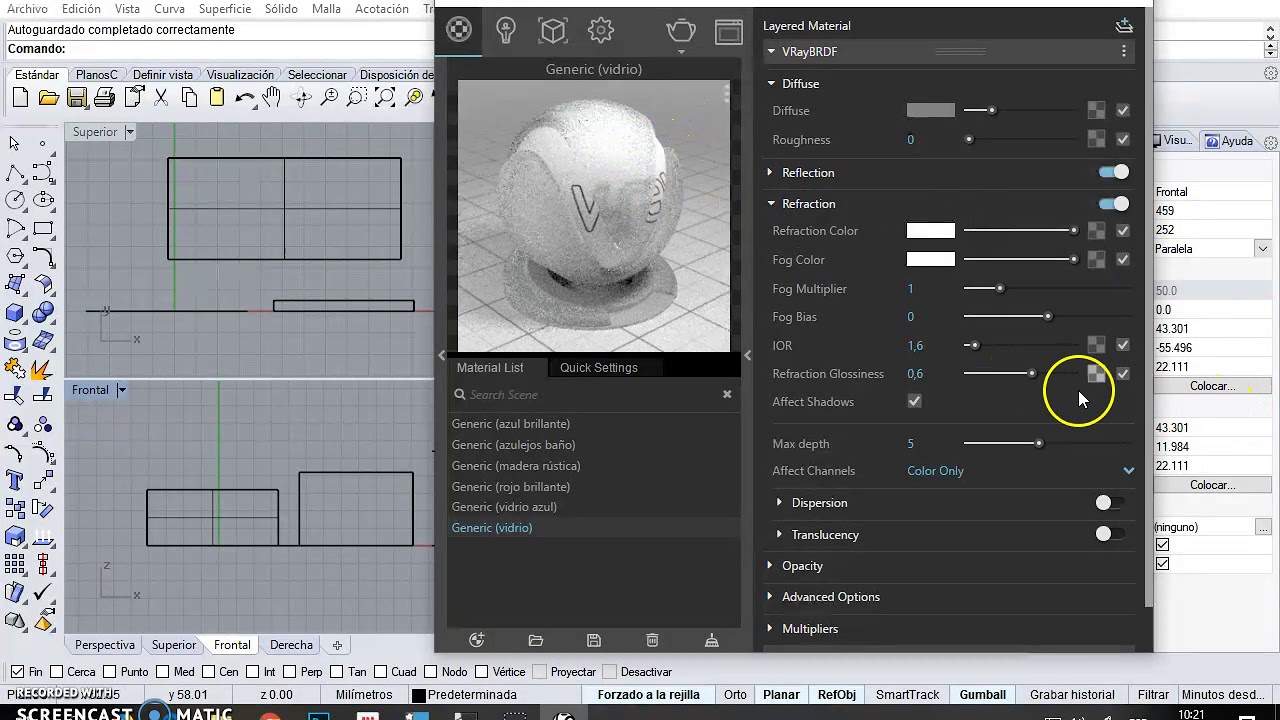The width and height of the screenshot is (1280, 720).
Task: Open the Diffuse gray color swatch
Action: pyautogui.click(x=930, y=110)
